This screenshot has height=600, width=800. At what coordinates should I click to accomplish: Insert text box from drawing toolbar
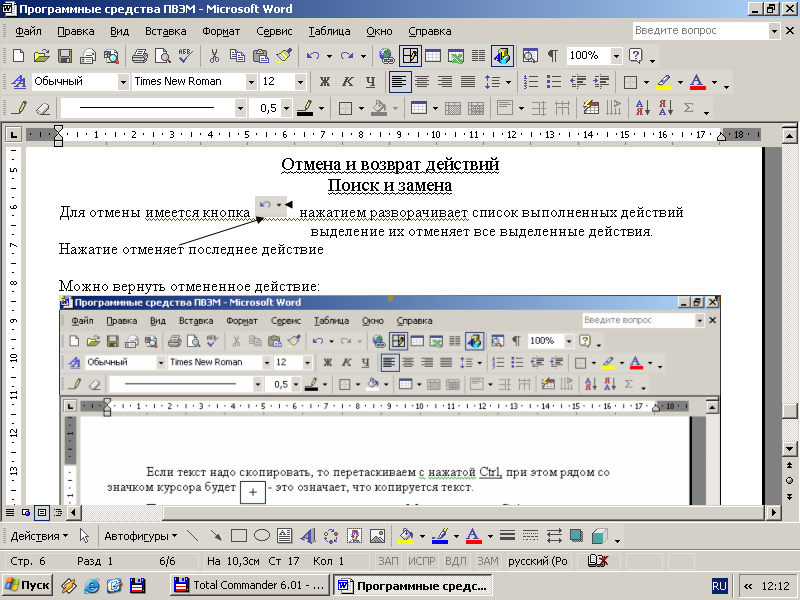pyautogui.click(x=285, y=536)
